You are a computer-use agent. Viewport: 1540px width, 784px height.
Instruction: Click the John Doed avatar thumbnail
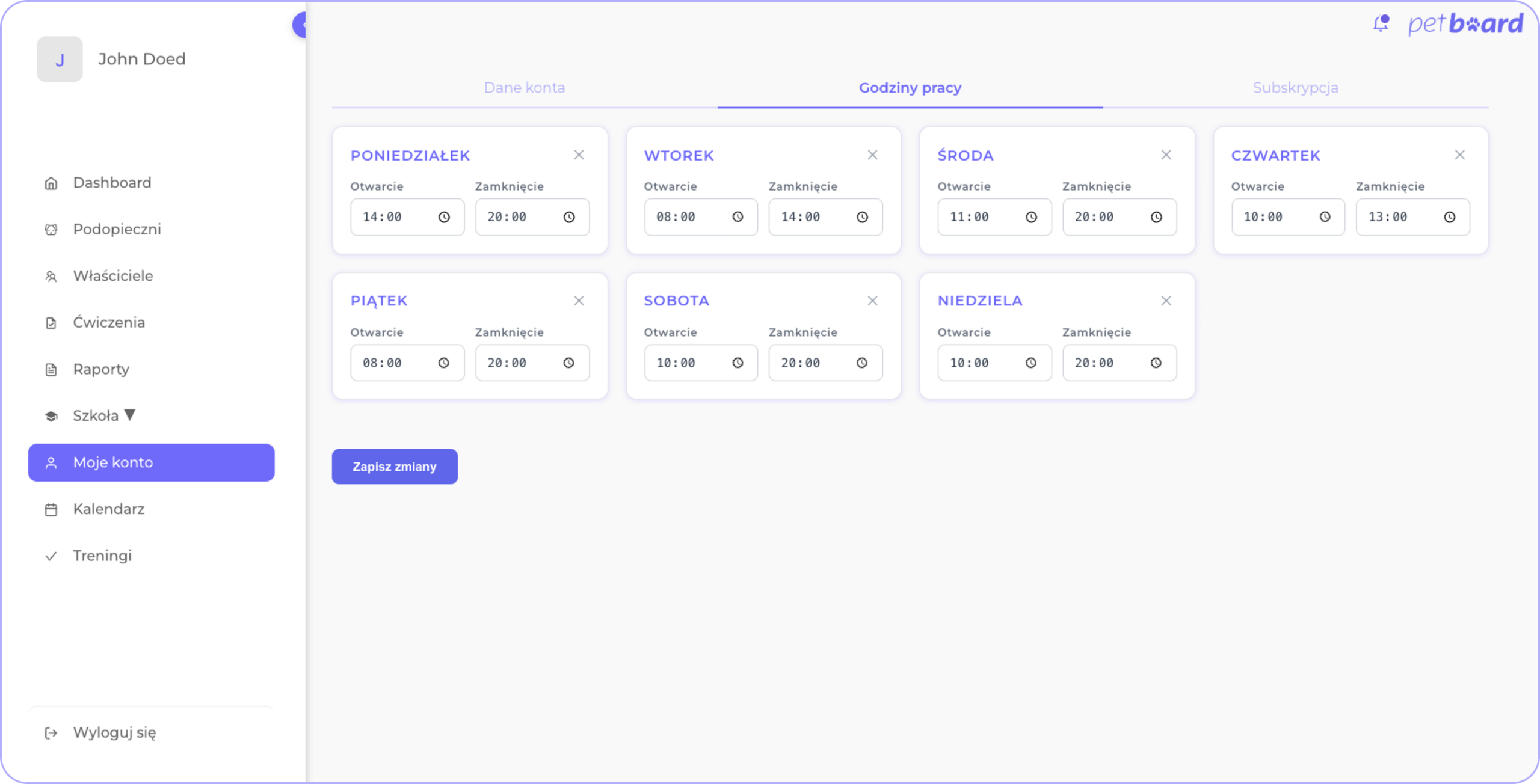(60, 59)
